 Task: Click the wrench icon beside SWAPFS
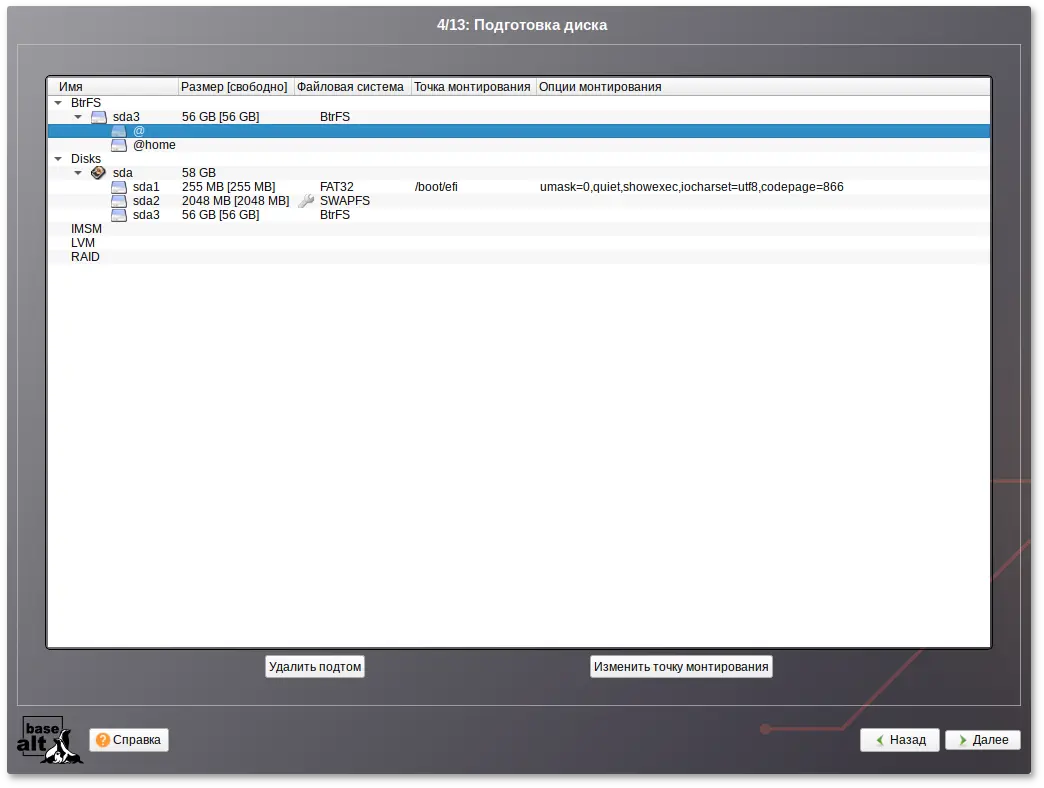(306, 200)
